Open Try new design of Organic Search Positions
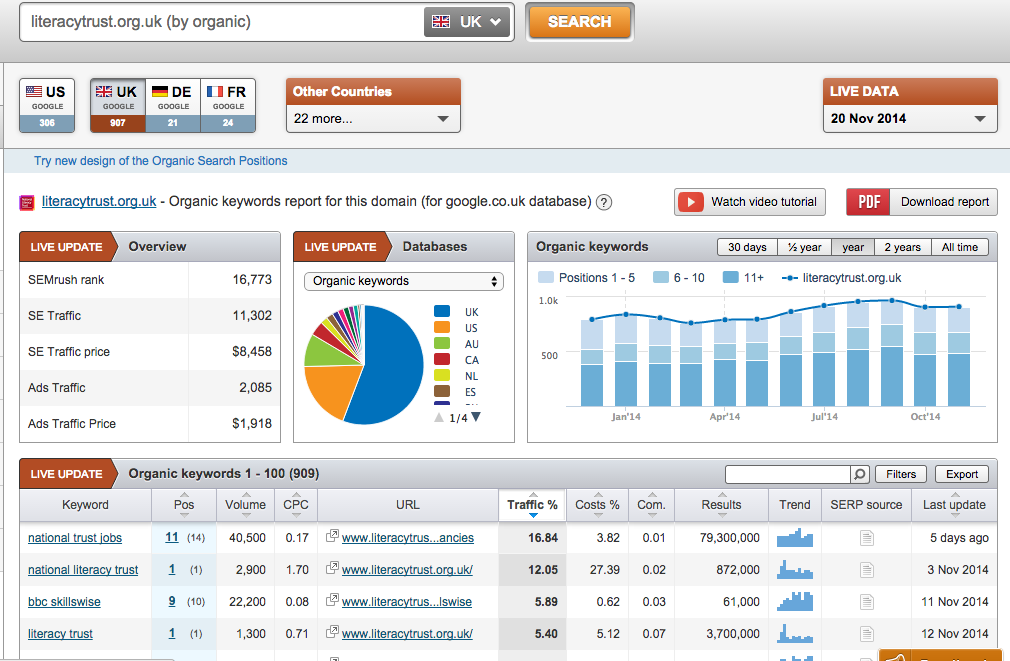1010x661 pixels. [160, 161]
